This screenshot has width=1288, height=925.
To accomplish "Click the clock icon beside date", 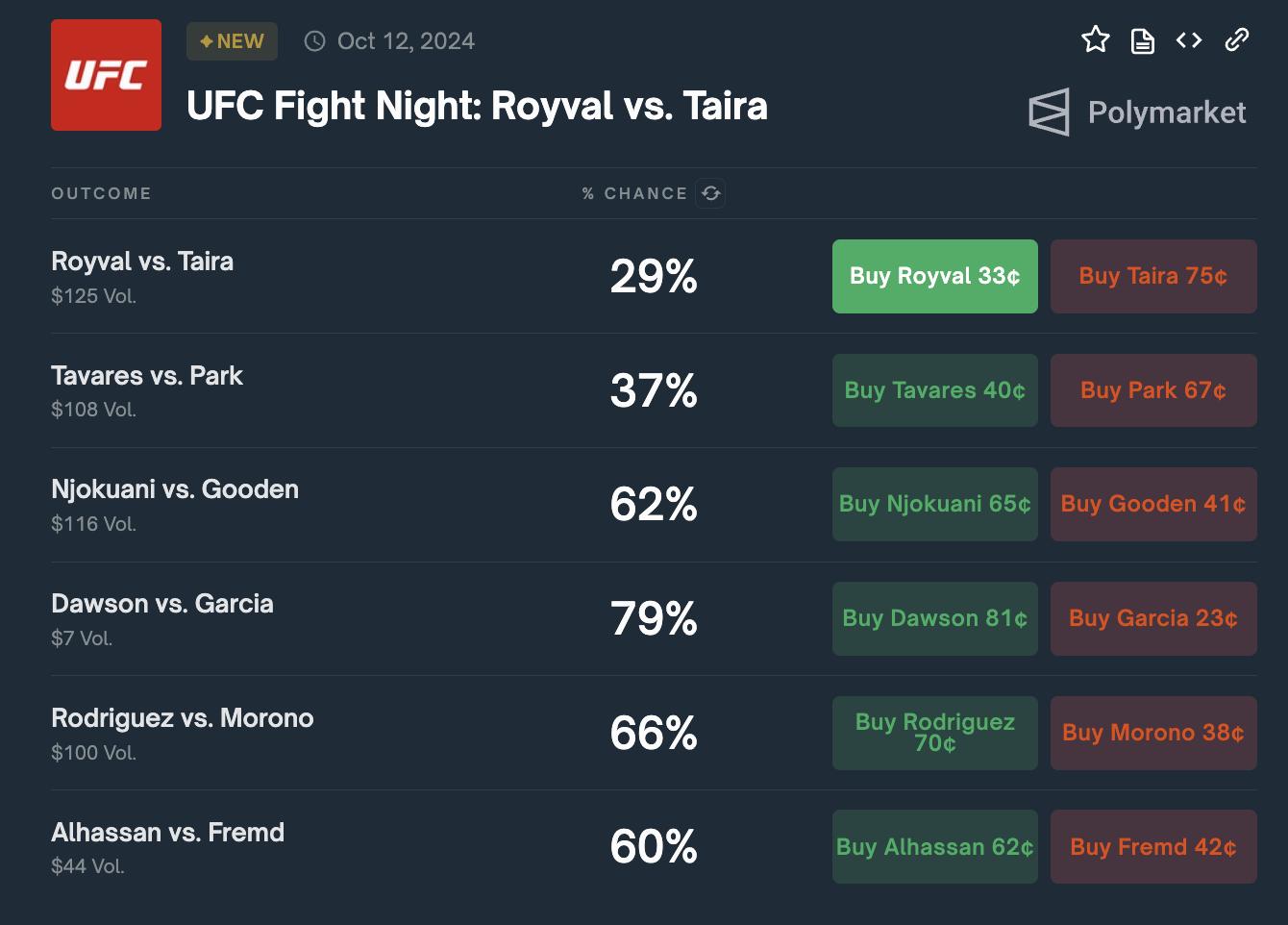I will tap(314, 41).
